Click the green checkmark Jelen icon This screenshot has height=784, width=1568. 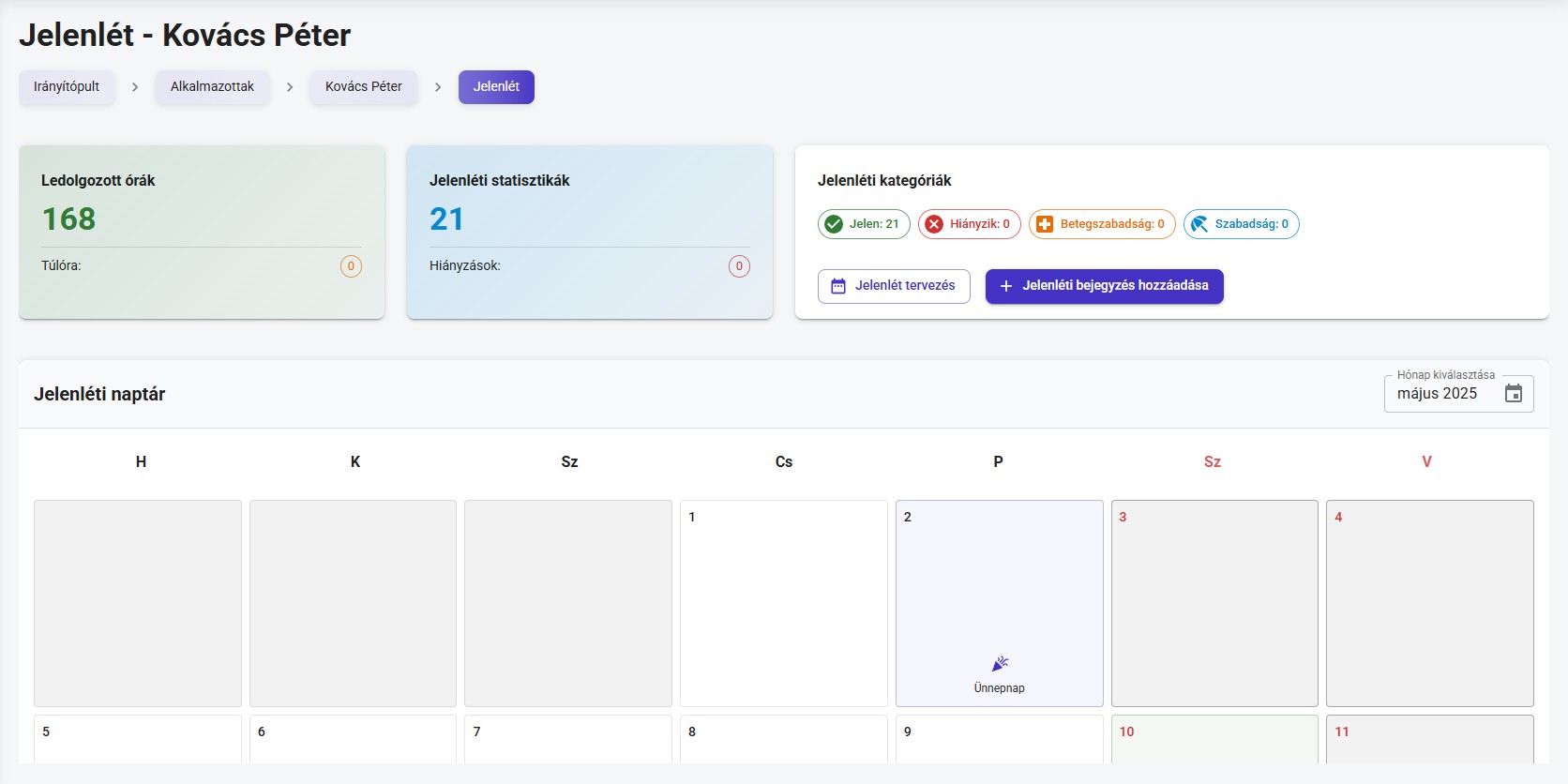click(x=834, y=224)
